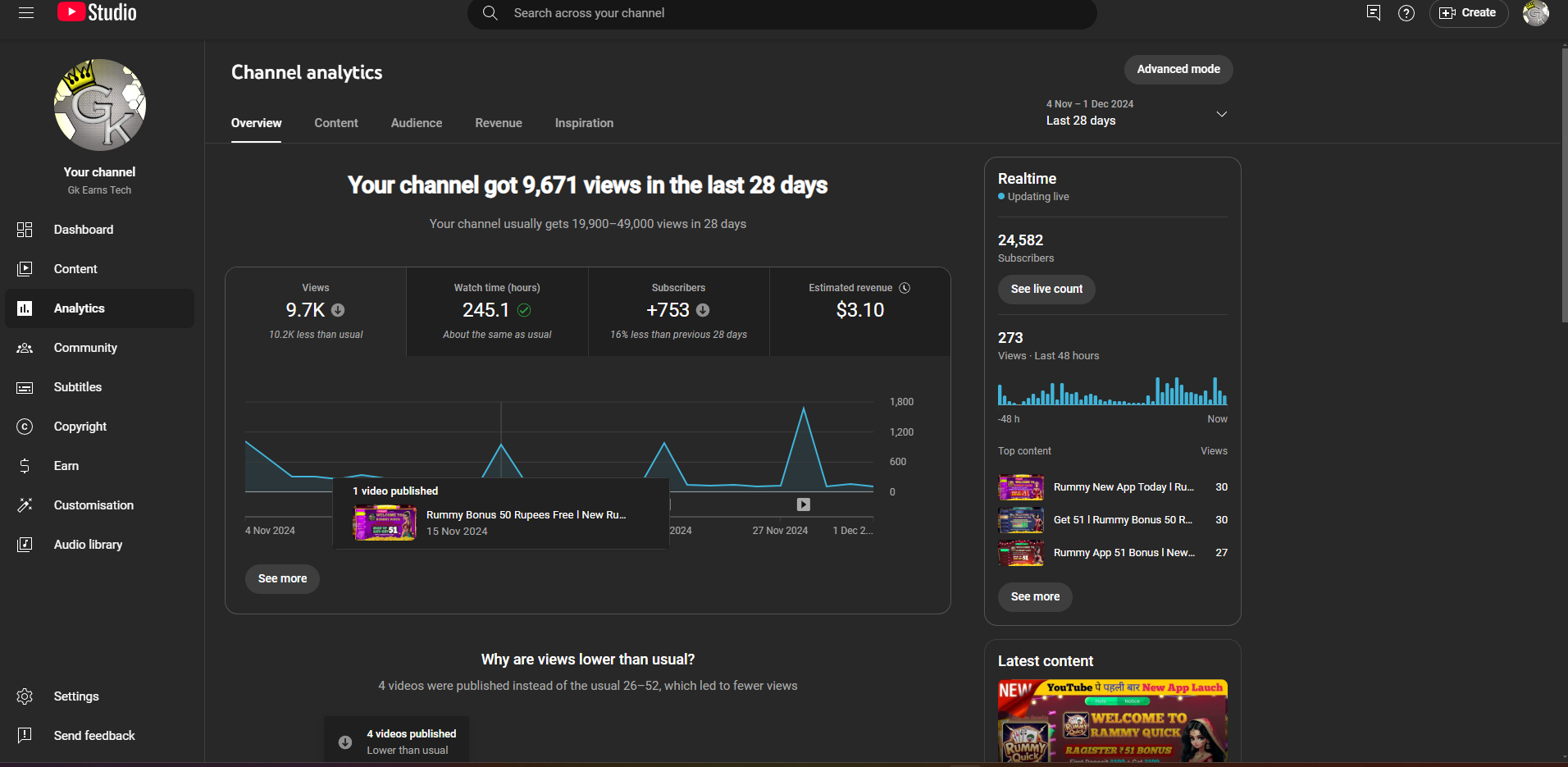Image resolution: width=1568 pixels, height=767 pixels.
Task: Click the down arrow icon beside 9.7K
Action: pyautogui.click(x=338, y=310)
